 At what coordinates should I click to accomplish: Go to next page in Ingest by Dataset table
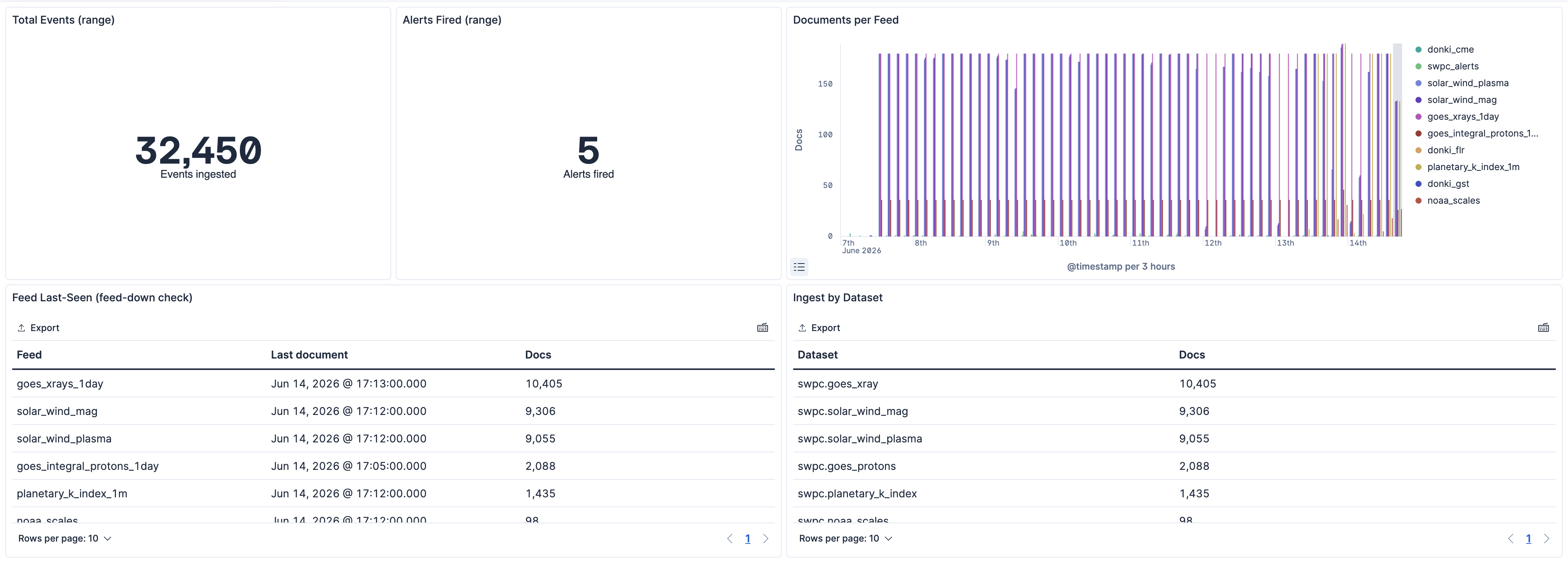coord(1547,539)
